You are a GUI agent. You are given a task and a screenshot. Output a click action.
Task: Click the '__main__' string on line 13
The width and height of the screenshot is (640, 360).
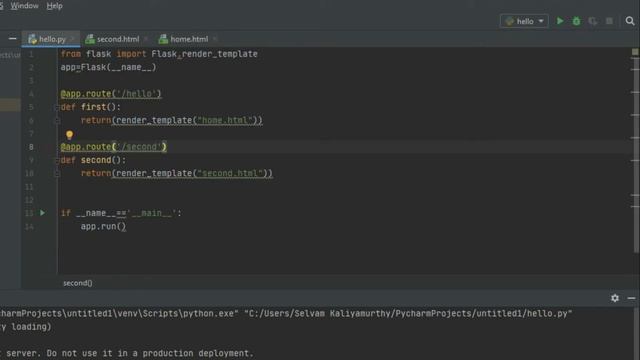pyautogui.click(x=151, y=213)
